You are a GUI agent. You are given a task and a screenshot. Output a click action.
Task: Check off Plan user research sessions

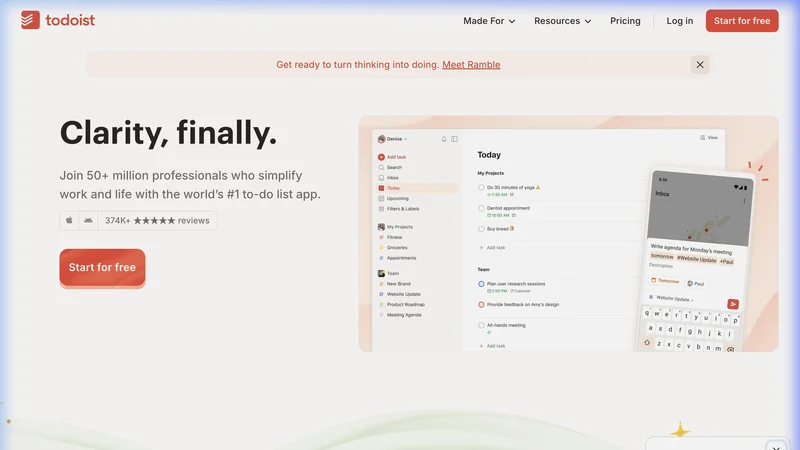[481, 284]
